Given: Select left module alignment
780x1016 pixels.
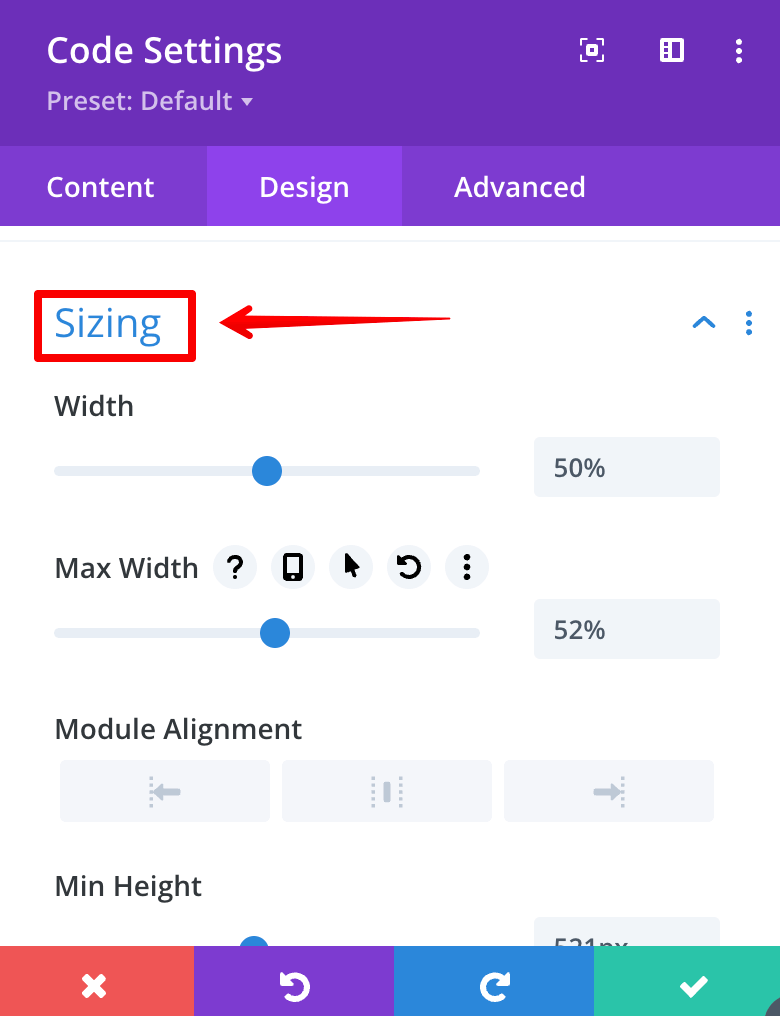Looking at the screenshot, I should (164, 791).
